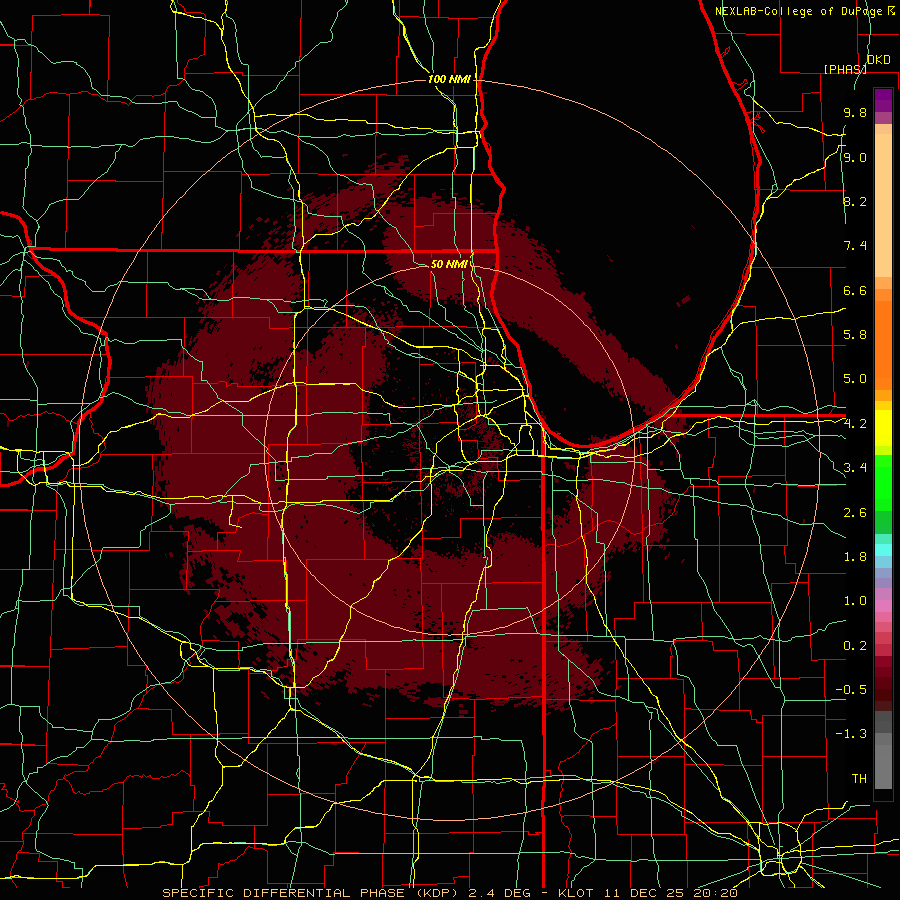Click the [PHAS] units label
This screenshot has width=900, height=900.
845,69
